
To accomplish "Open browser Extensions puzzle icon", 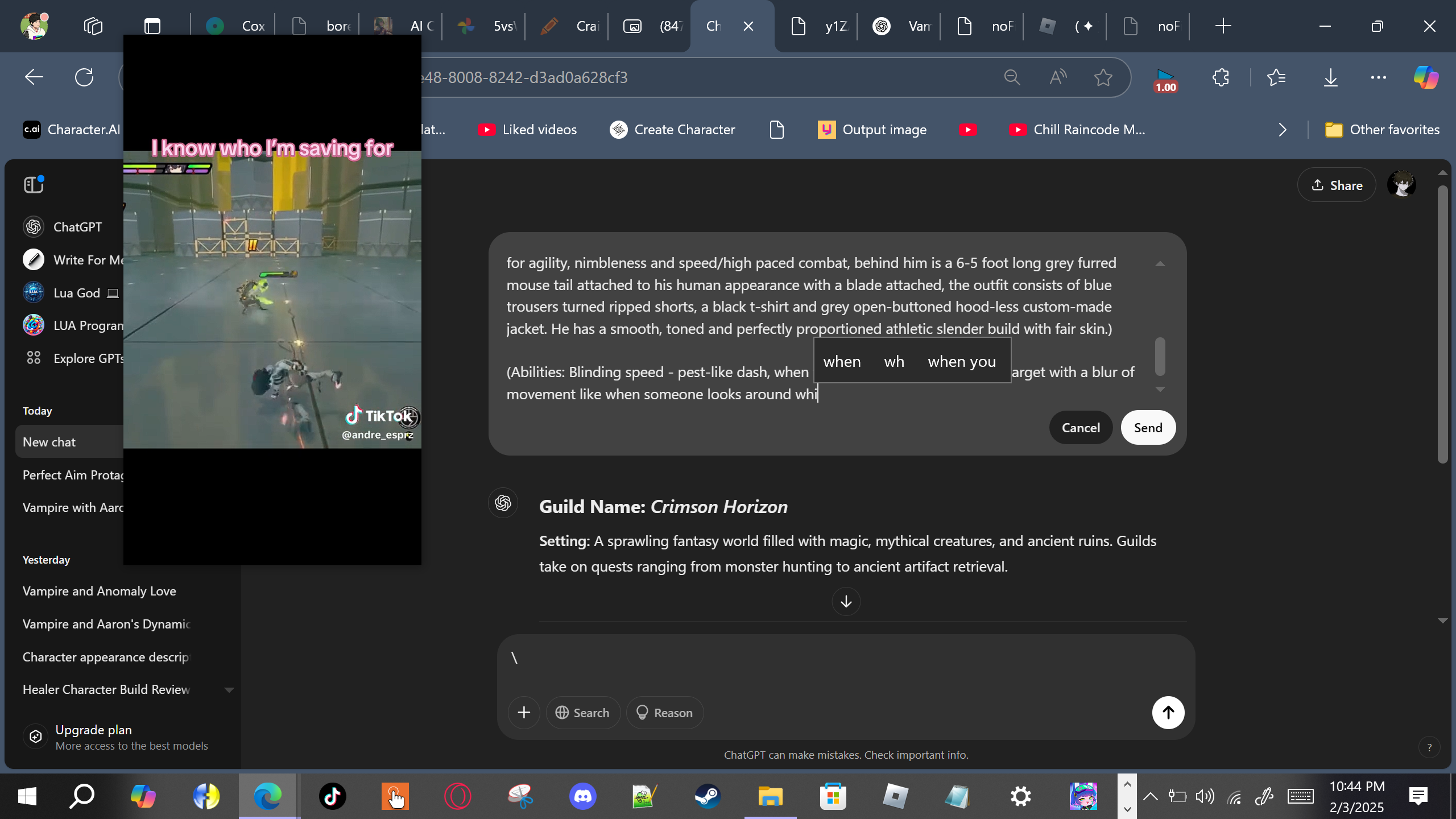I will [1221, 77].
